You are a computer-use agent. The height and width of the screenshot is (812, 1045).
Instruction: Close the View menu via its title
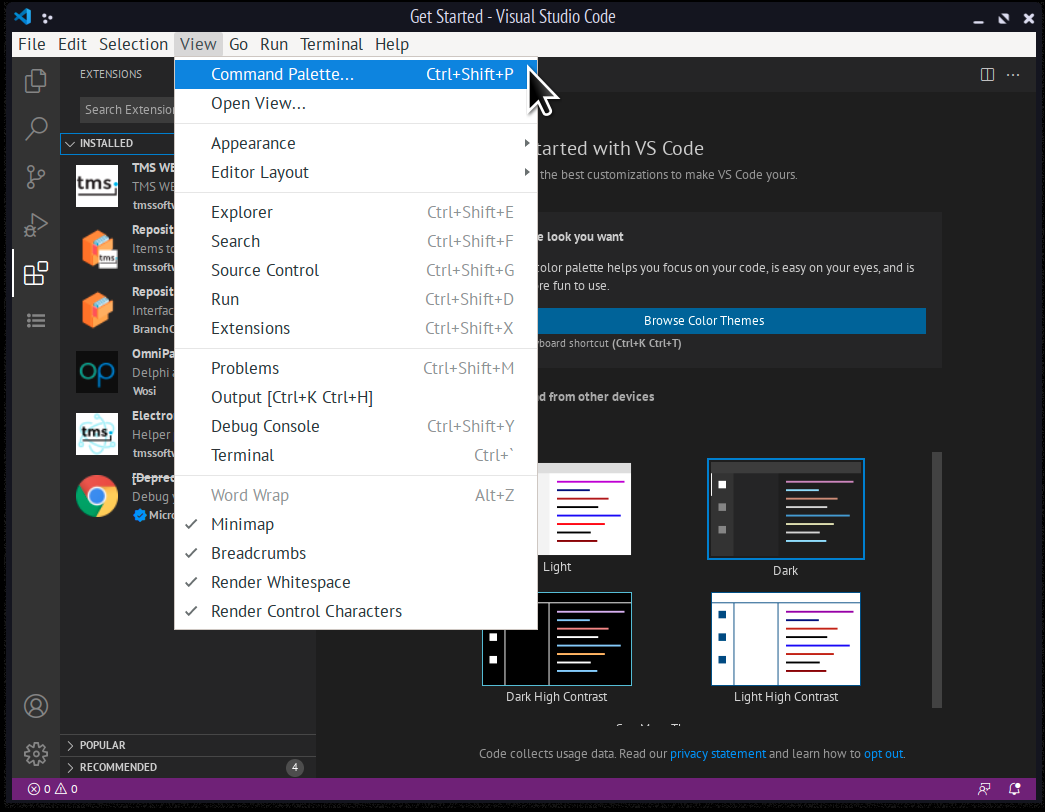point(198,44)
